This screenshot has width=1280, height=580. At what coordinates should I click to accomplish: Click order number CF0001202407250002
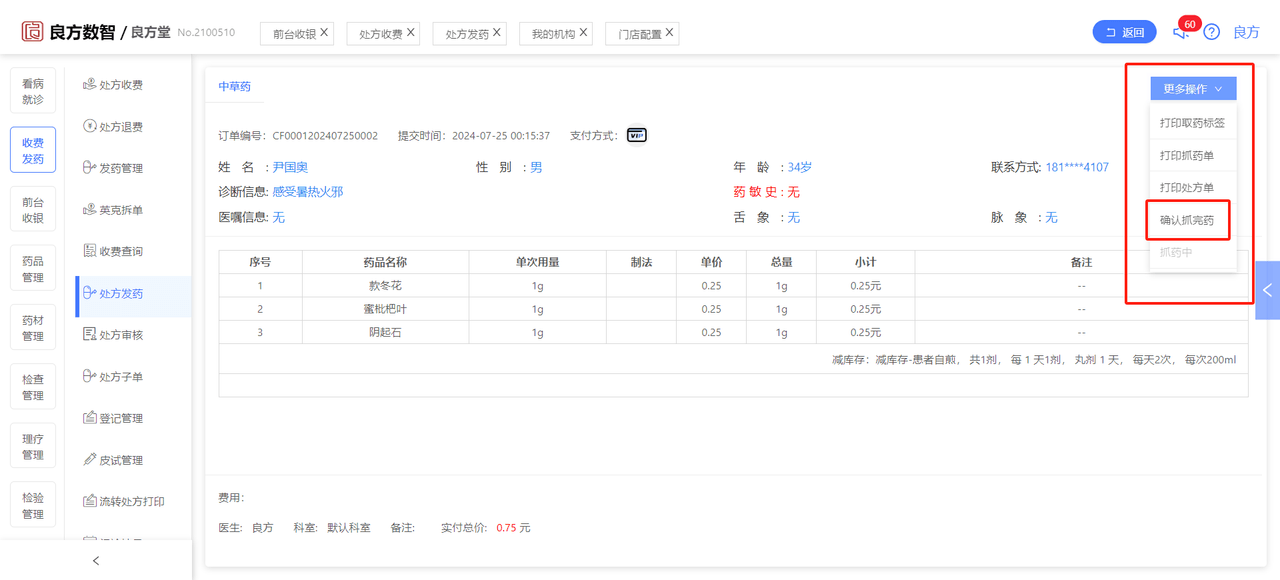coord(325,135)
